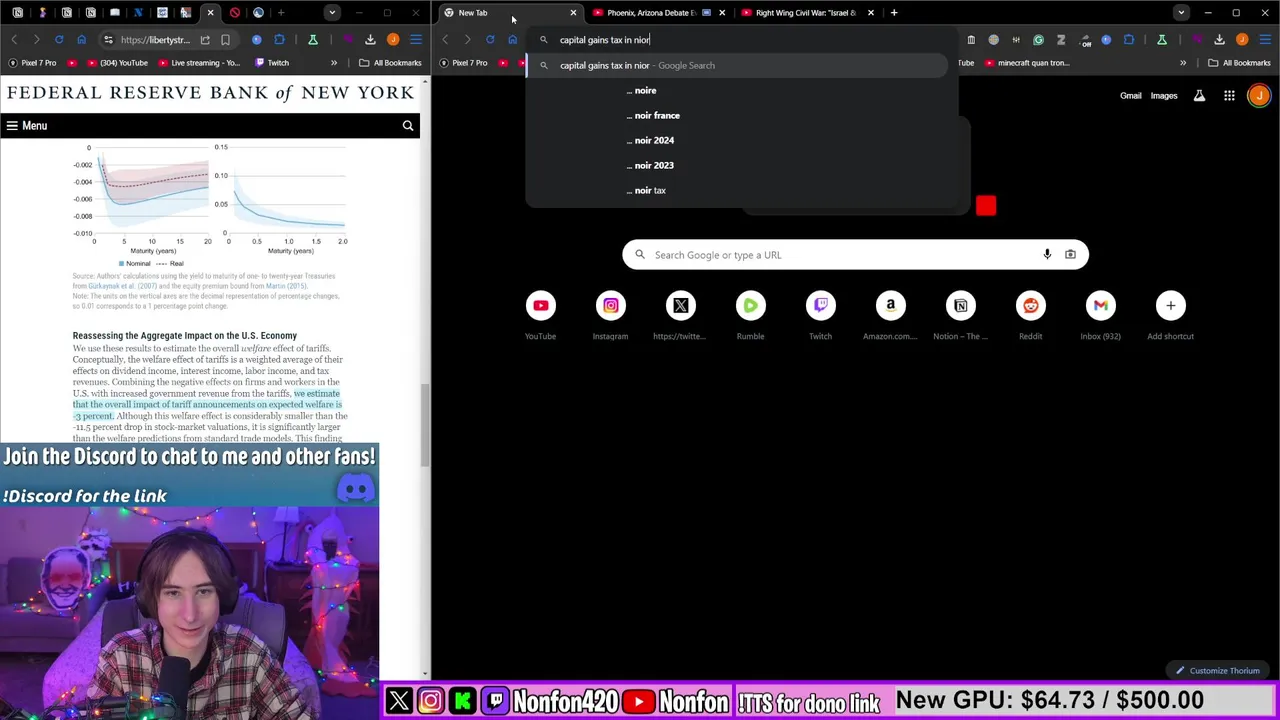Open Gürkaynak et al. (2007) citation link

coord(122,286)
